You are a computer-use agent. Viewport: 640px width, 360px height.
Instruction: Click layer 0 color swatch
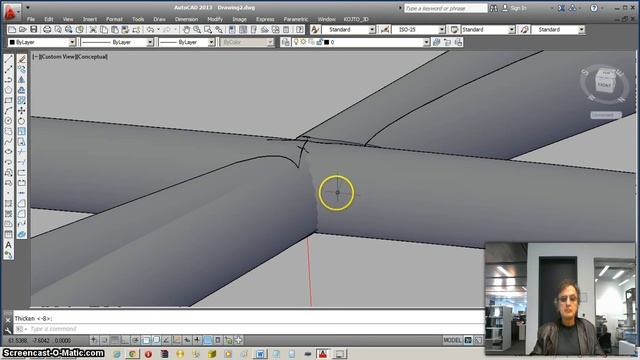[327, 42]
